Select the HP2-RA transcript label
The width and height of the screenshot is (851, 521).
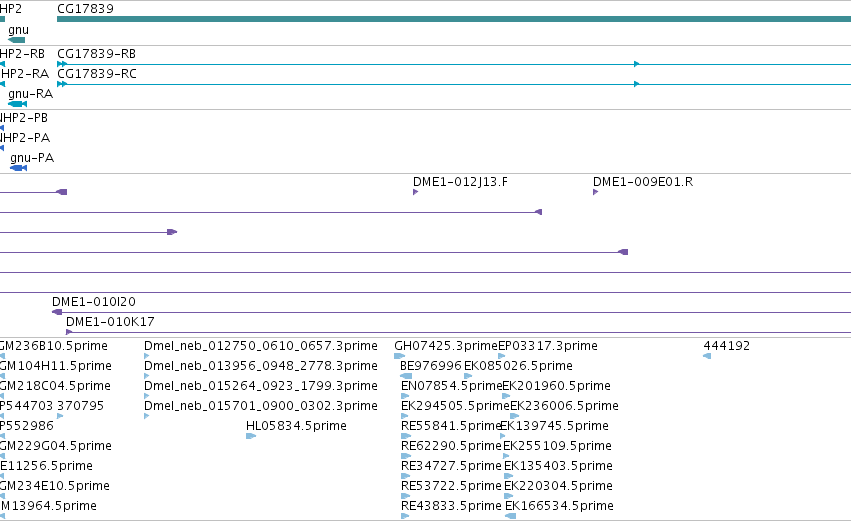tap(24, 74)
